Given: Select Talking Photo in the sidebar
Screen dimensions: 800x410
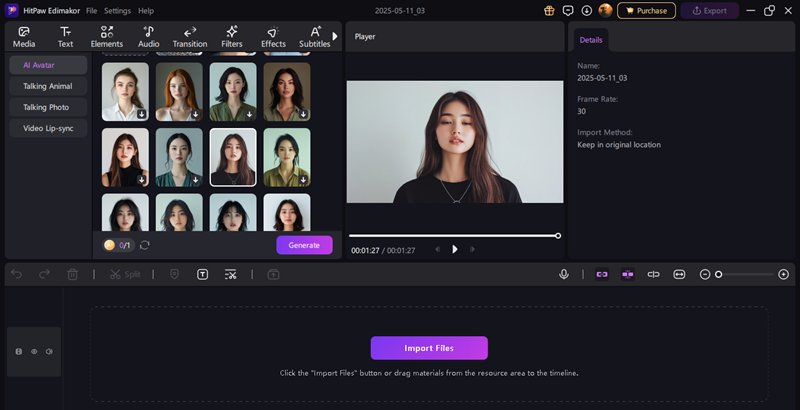Looking at the screenshot, I should click(48, 107).
